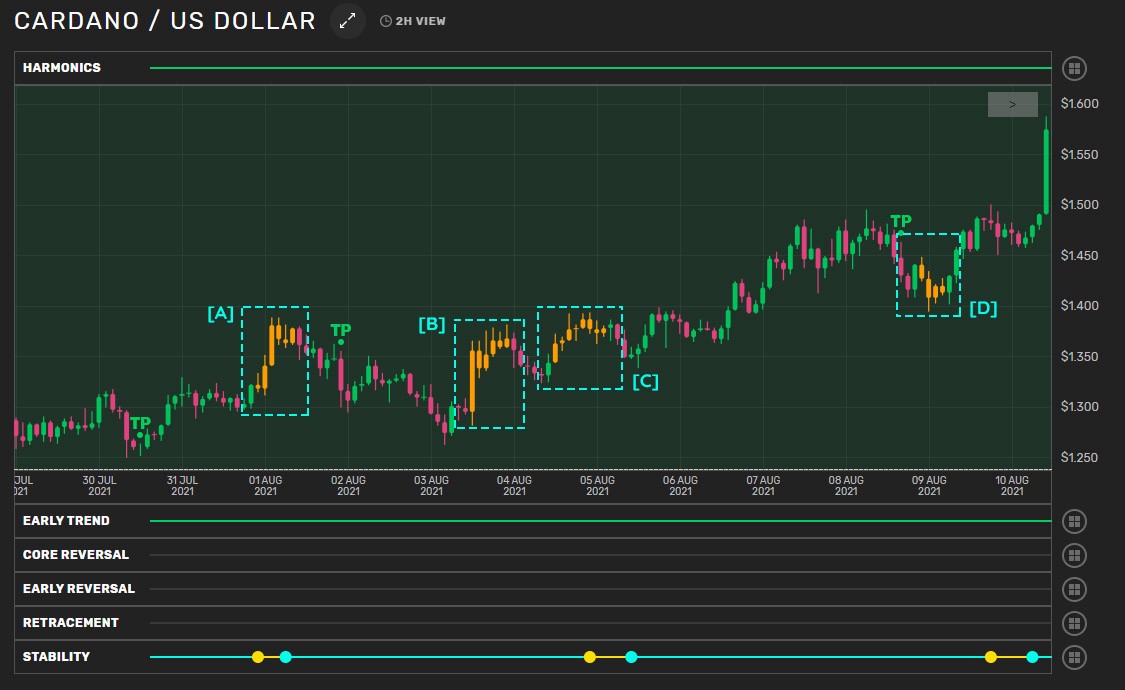
Task: Click the expand chart arrows icon
Action: click(348, 21)
